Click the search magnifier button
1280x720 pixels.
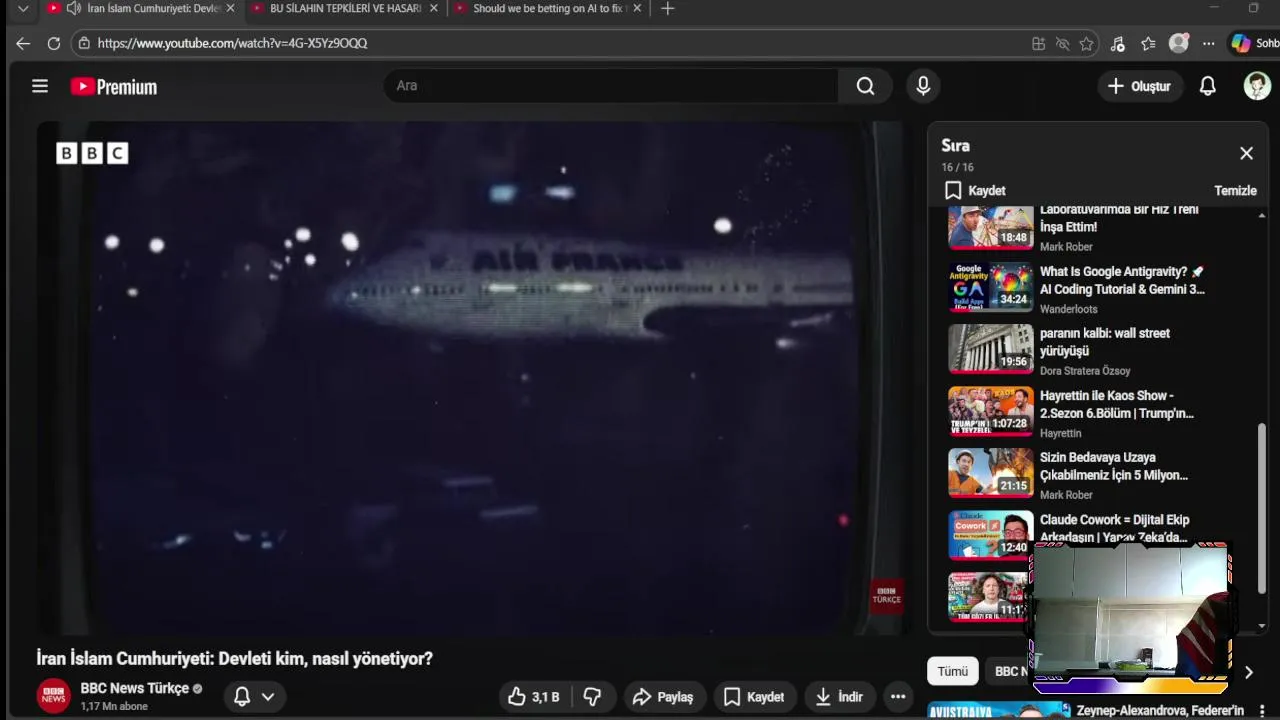(865, 86)
